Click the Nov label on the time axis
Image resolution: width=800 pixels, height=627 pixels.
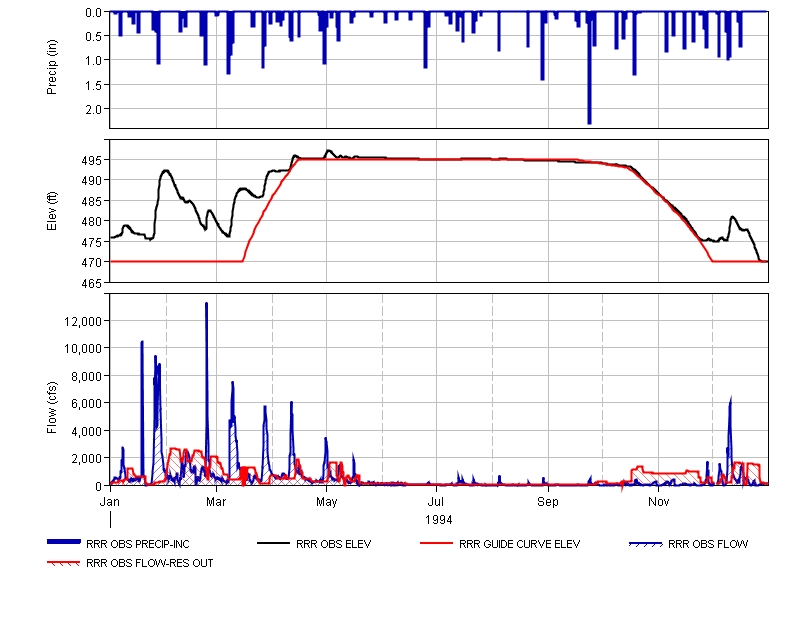pos(658,499)
